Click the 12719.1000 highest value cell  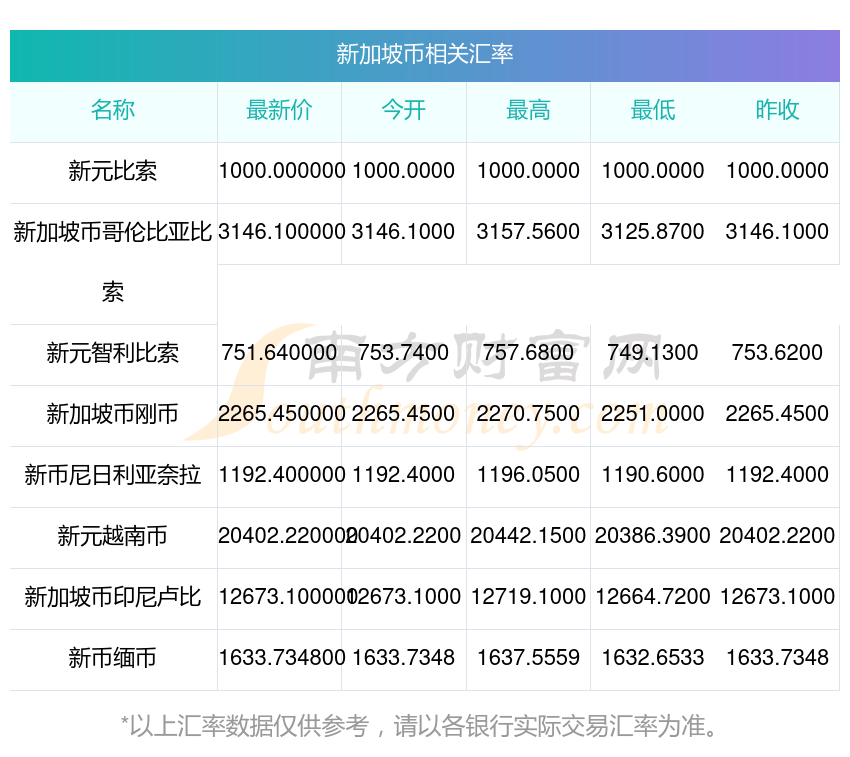pyautogui.click(x=528, y=596)
